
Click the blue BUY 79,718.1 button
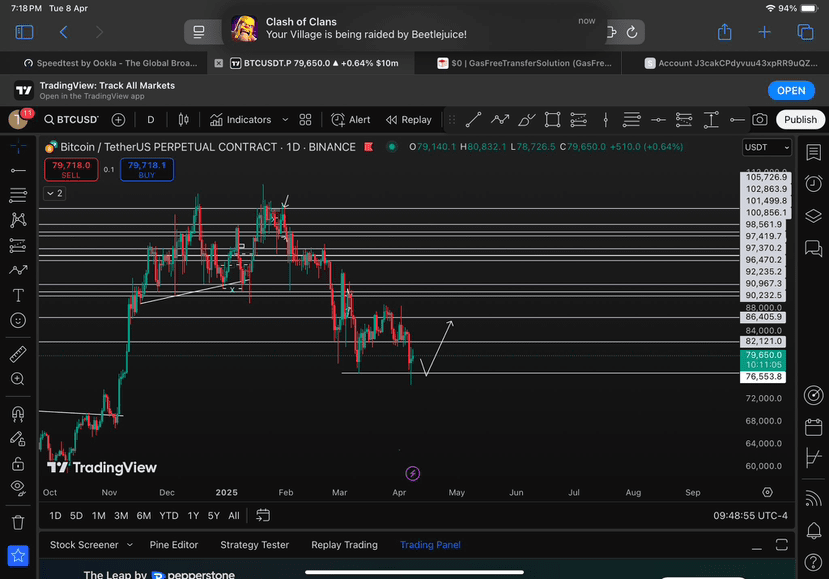(x=146, y=170)
